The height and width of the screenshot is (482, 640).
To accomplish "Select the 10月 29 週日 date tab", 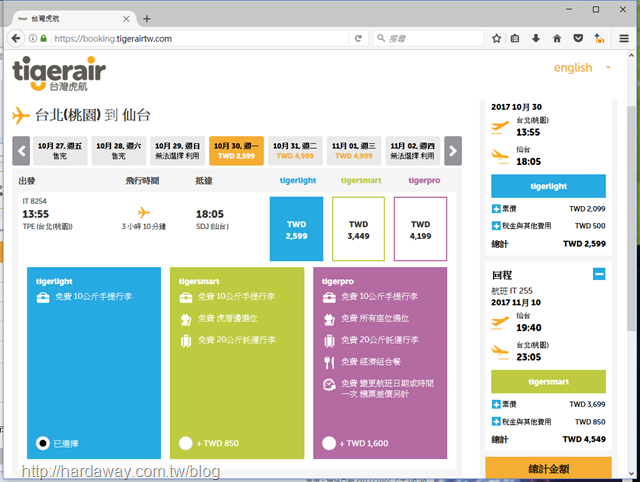I will [x=178, y=151].
